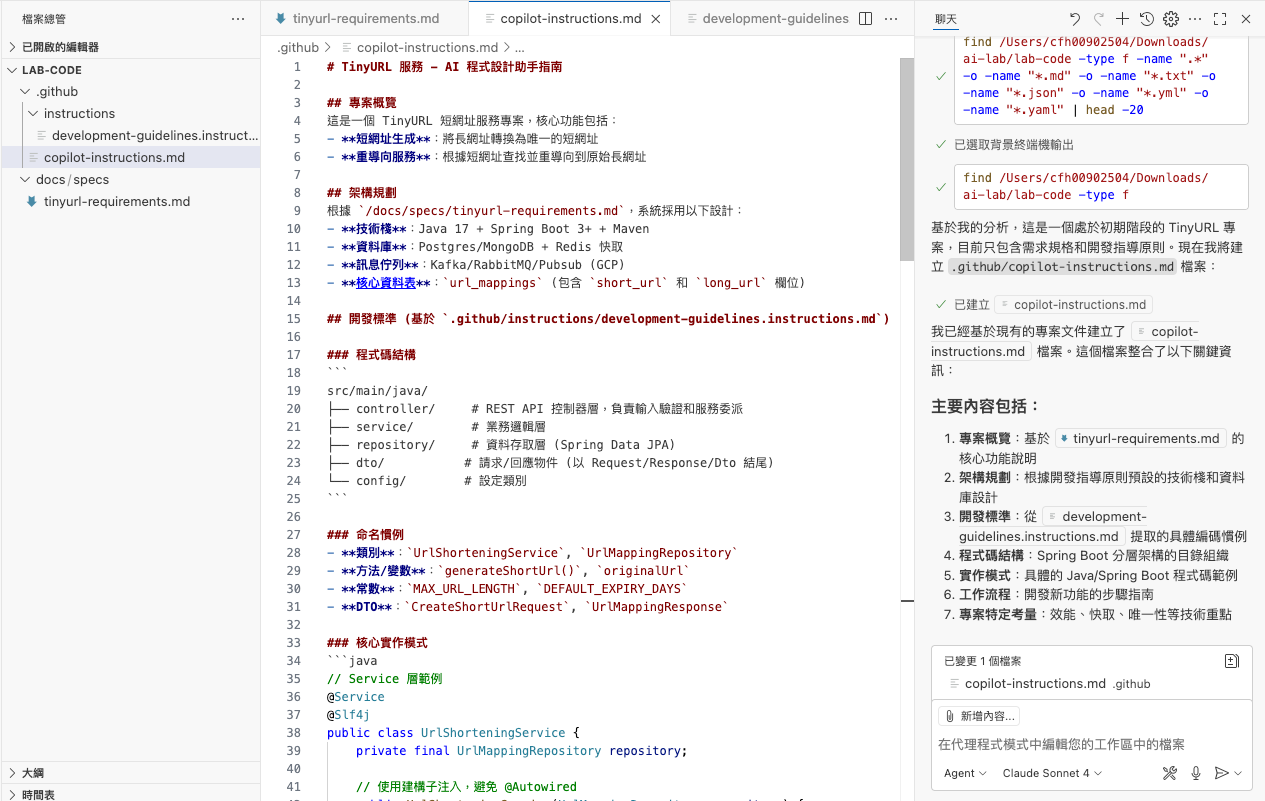Open Explorer panel more actions ellipsis
1265x801 pixels.
[x=237, y=19]
